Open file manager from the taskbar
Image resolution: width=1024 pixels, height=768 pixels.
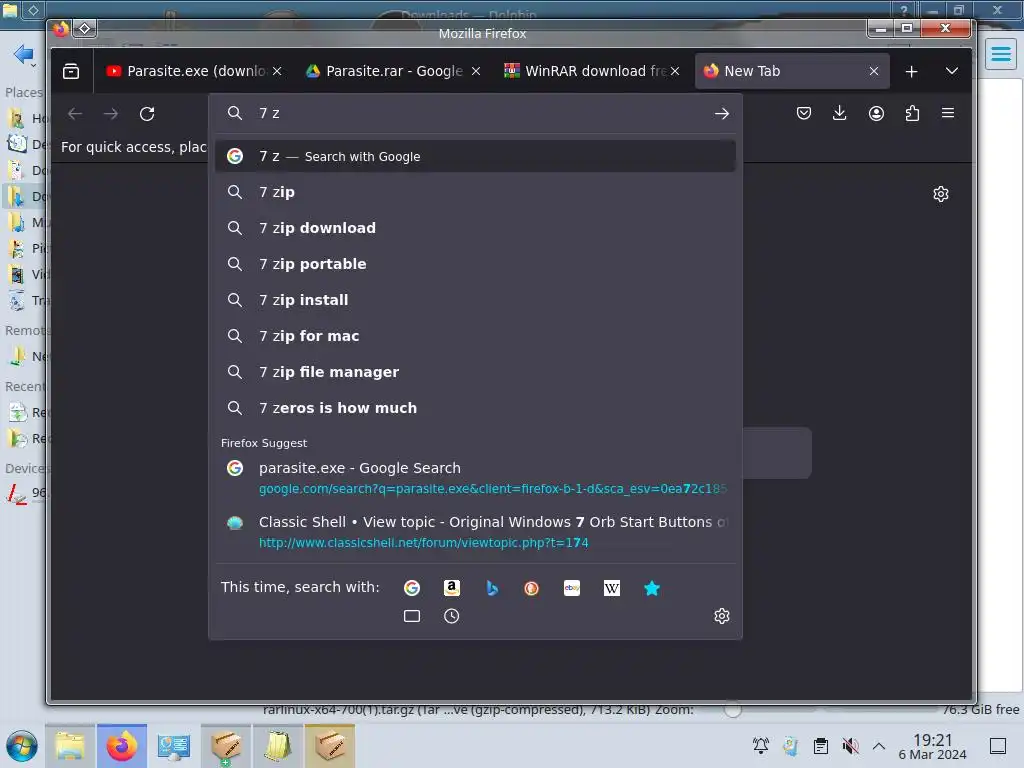tap(70, 746)
